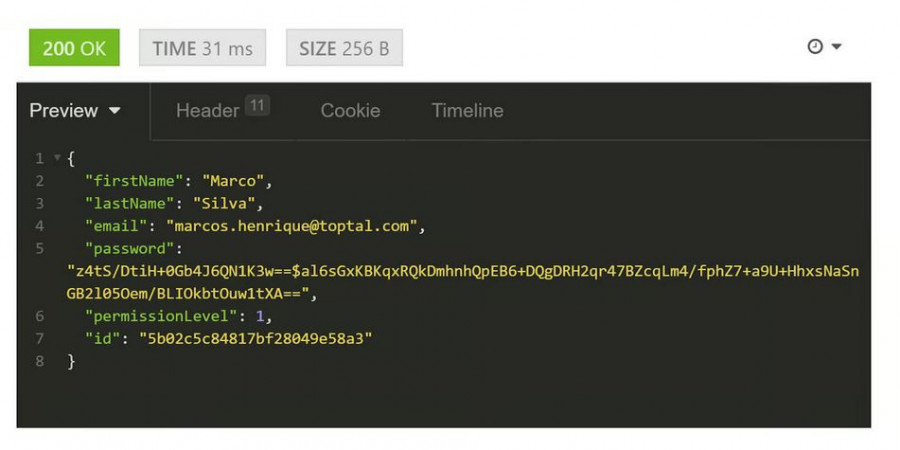Click the "password" key on line 5
This screenshot has height=450, width=900.
[x=130, y=249]
